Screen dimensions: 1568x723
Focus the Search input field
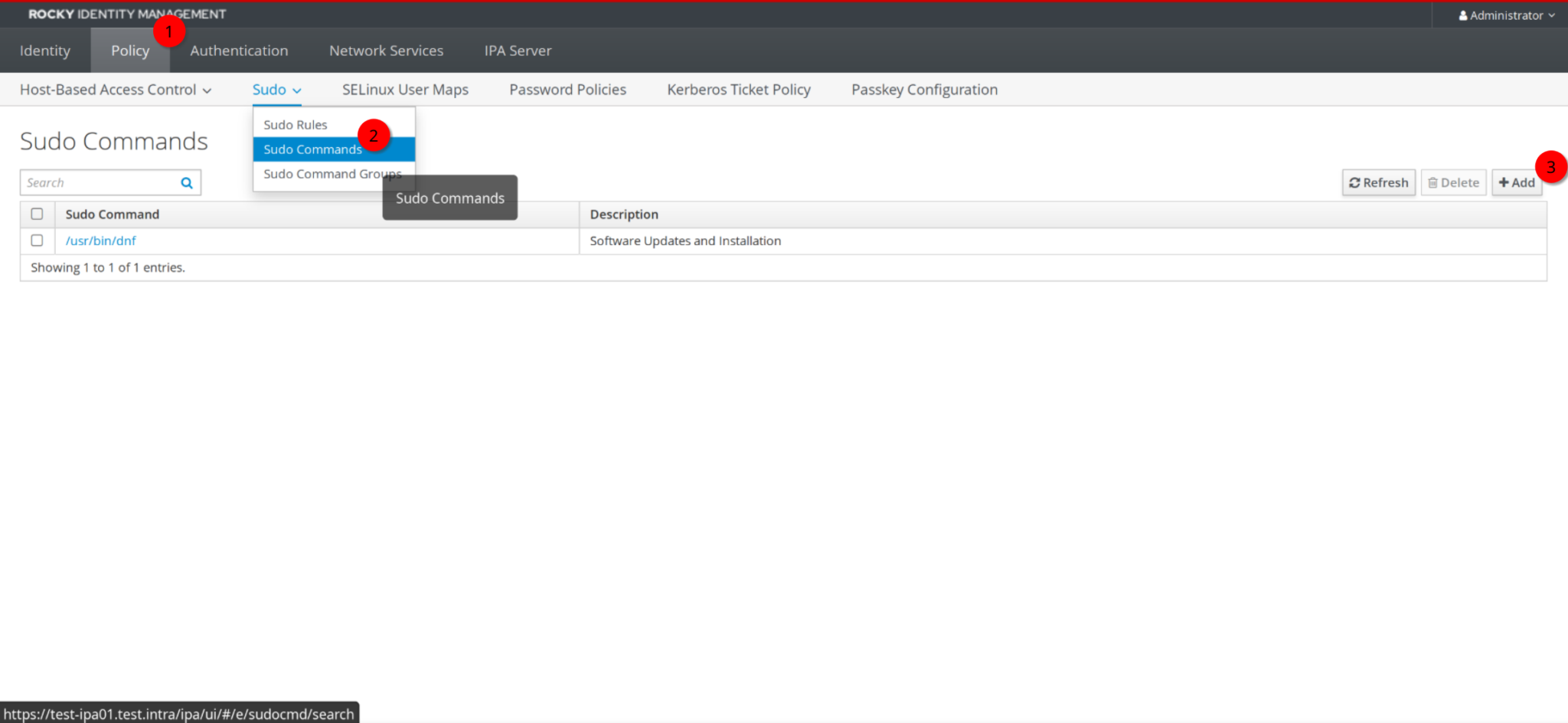coord(100,183)
